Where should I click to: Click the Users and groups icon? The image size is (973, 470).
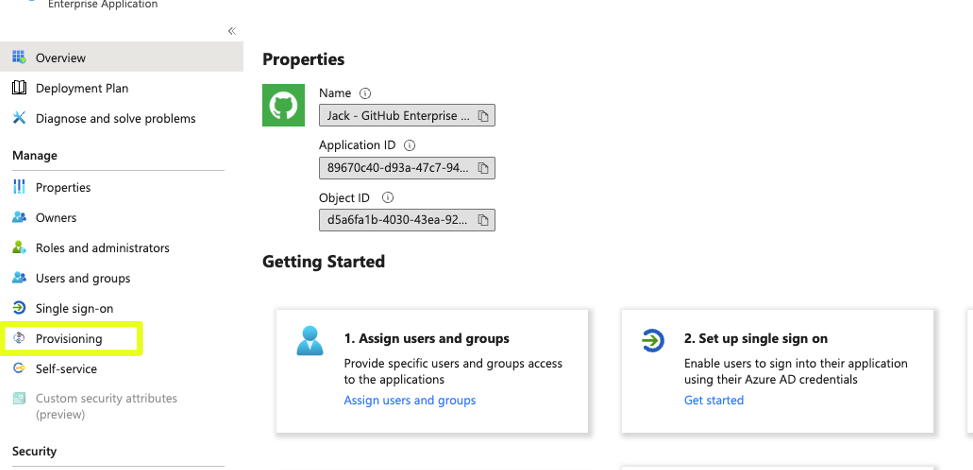pyautogui.click(x=19, y=278)
